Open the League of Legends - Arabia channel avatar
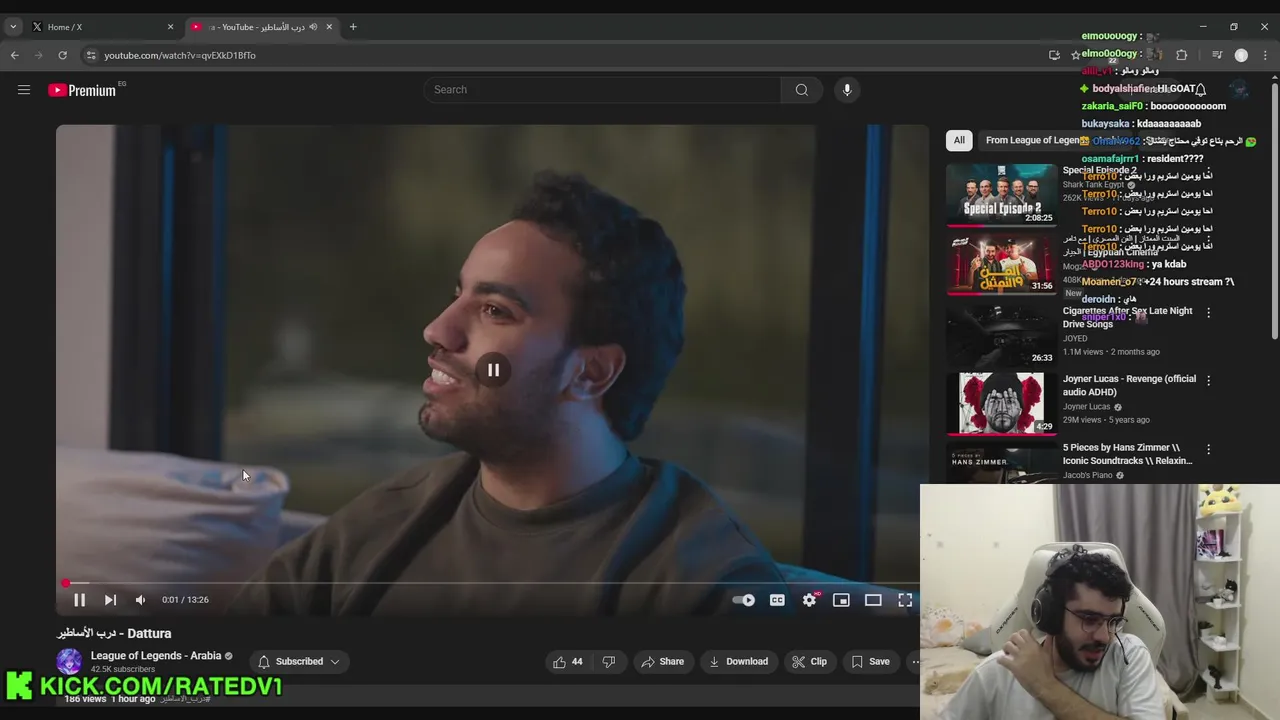The image size is (1280, 720). point(69,661)
